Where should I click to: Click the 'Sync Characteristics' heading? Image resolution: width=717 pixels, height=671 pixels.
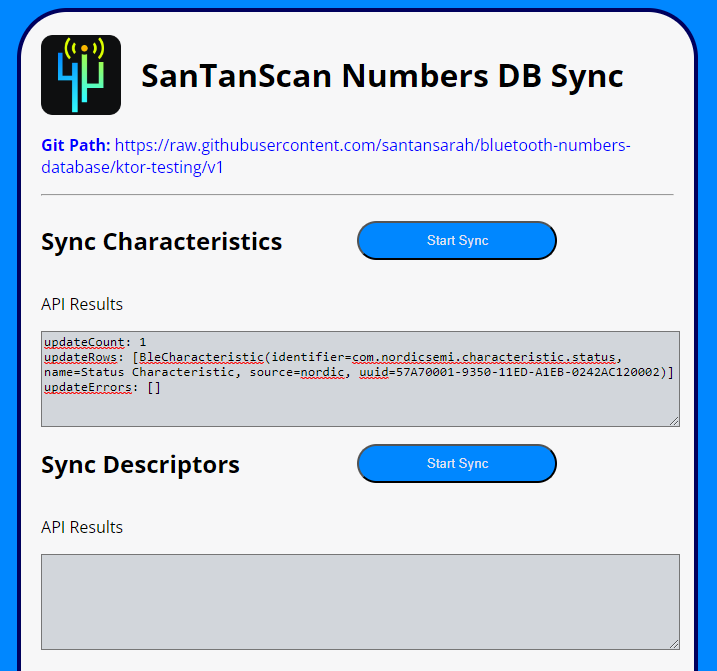tap(161, 242)
